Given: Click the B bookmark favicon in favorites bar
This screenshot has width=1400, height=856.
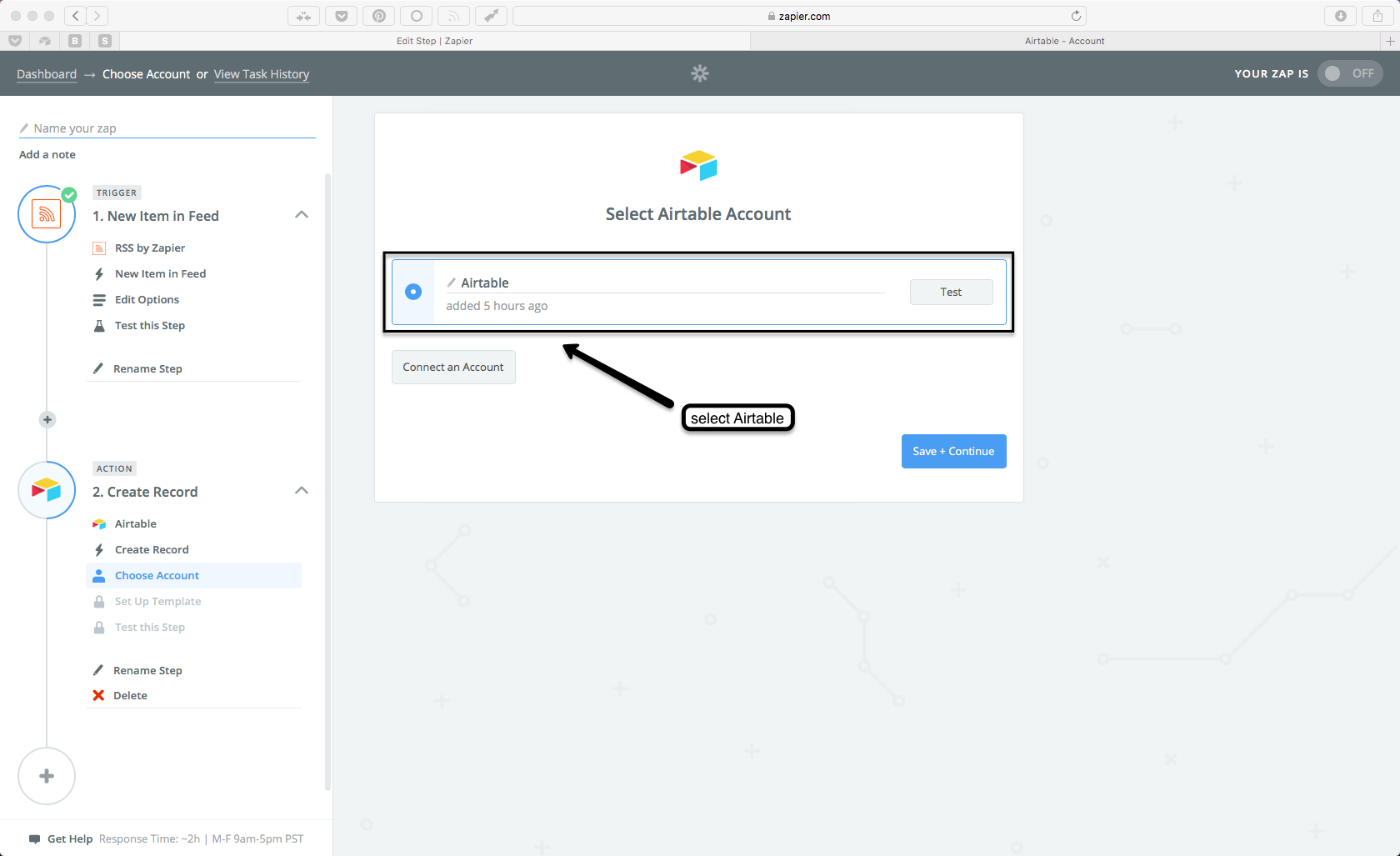Looking at the screenshot, I should (x=75, y=41).
